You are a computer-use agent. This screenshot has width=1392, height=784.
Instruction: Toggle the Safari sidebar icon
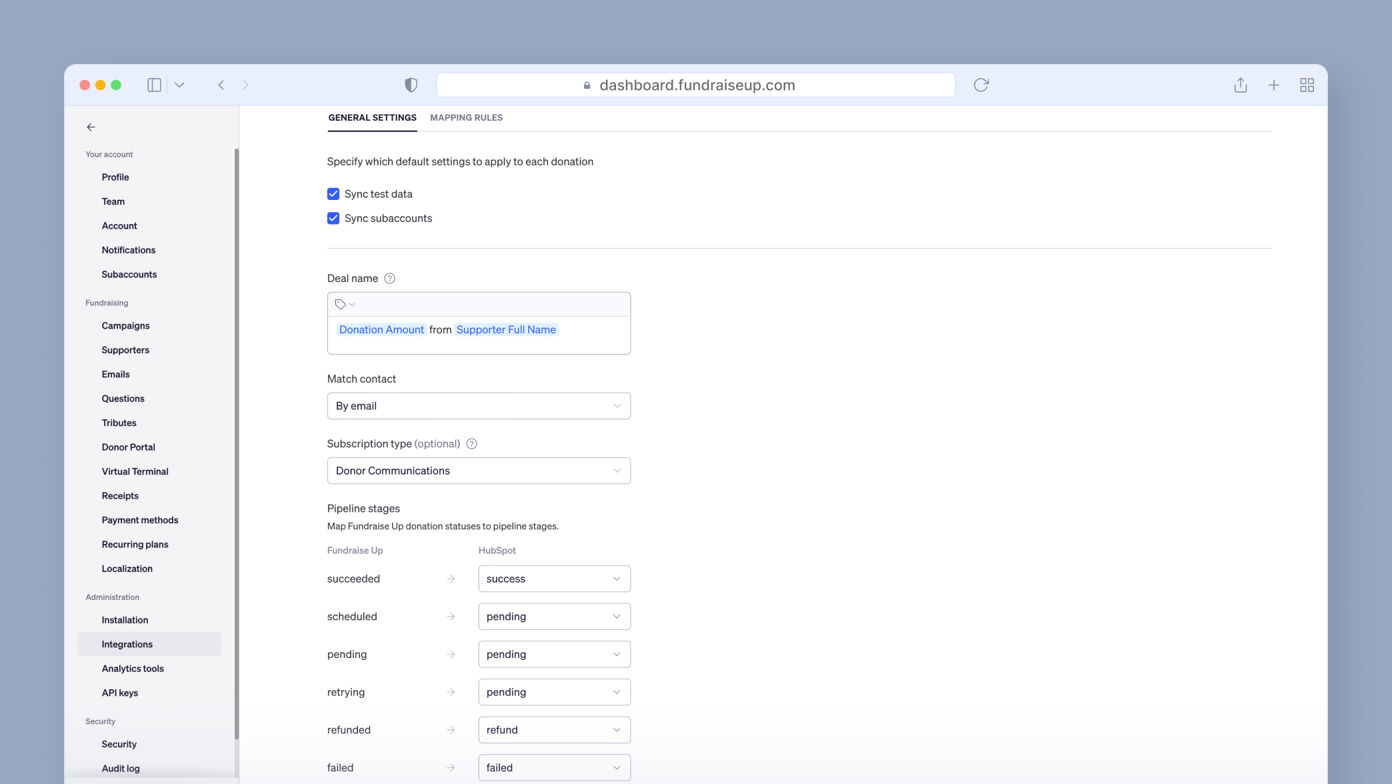coord(154,85)
